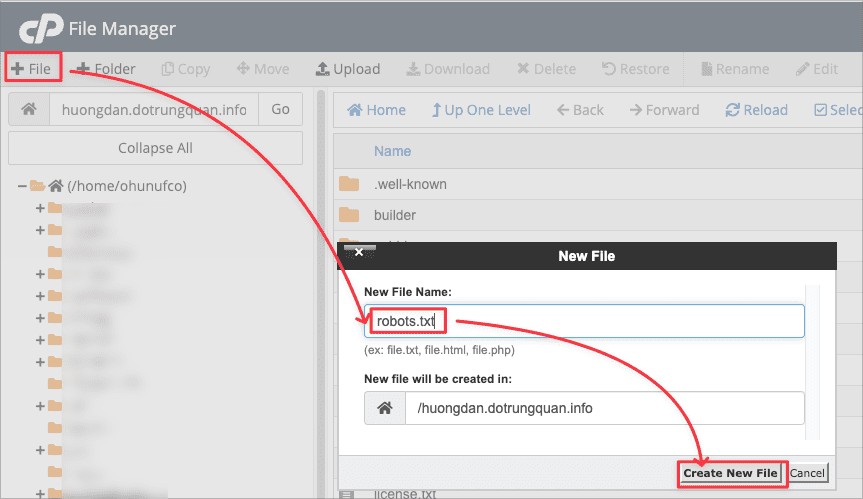Cancel the New File dialog
Viewport: 863px width, 499px height.
pyautogui.click(x=807, y=473)
